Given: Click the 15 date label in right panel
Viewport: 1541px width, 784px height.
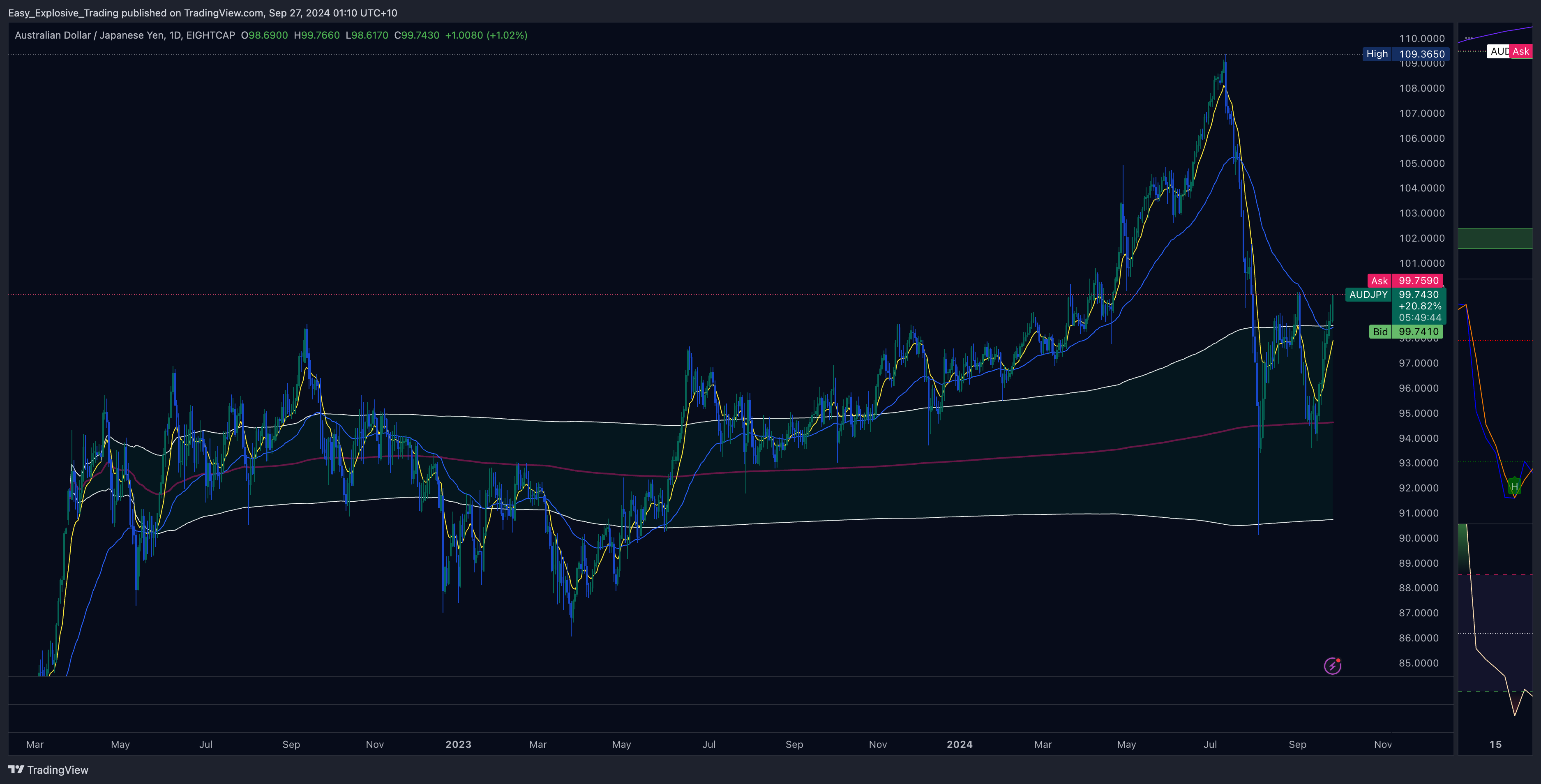Looking at the screenshot, I should [x=1495, y=745].
